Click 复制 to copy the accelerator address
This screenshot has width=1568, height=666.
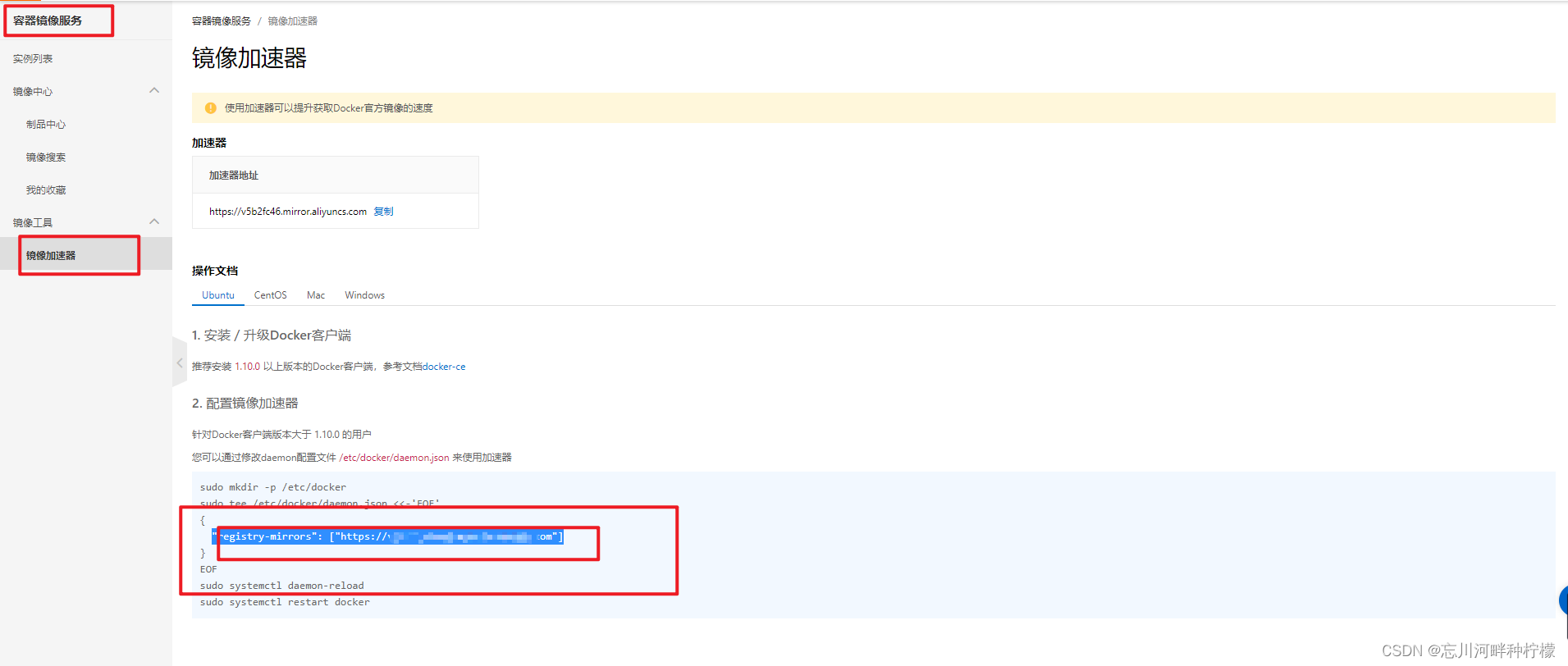(x=384, y=212)
